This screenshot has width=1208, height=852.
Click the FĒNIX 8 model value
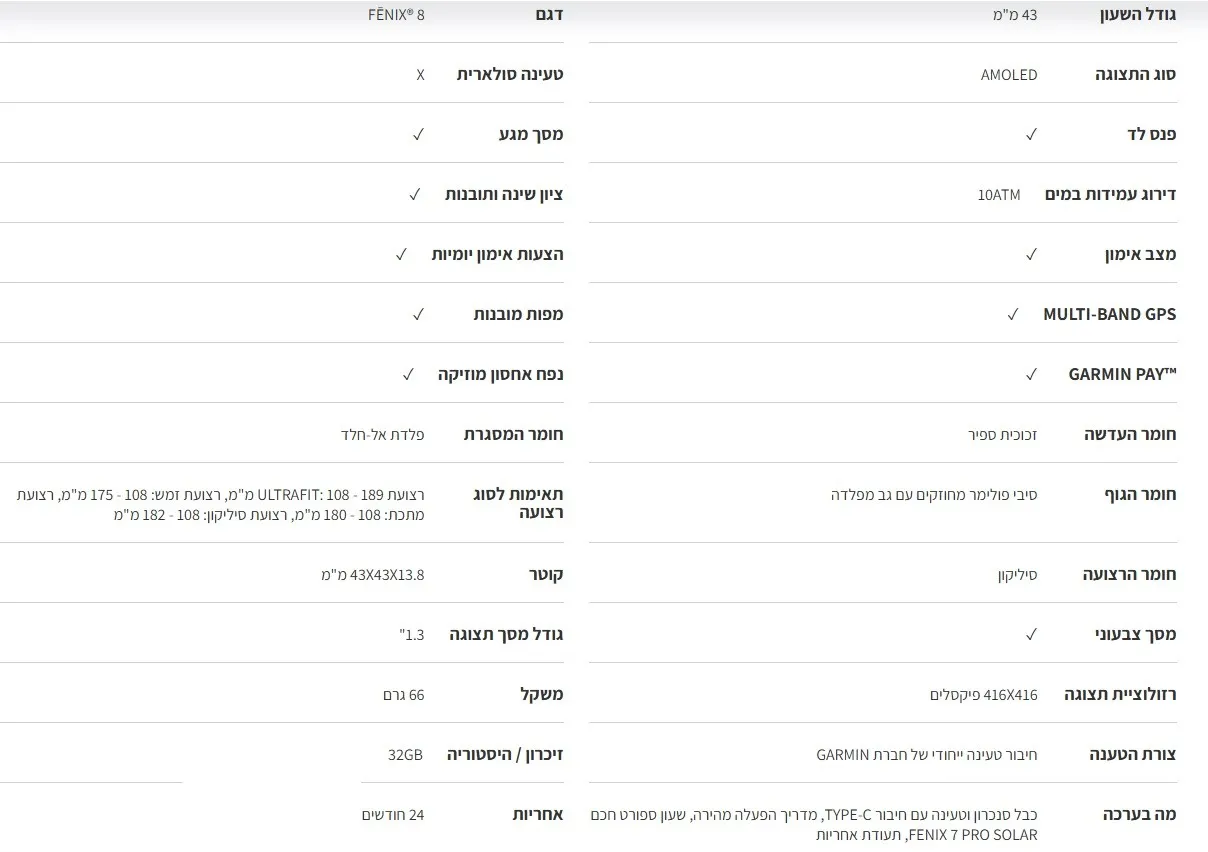point(396,15)
